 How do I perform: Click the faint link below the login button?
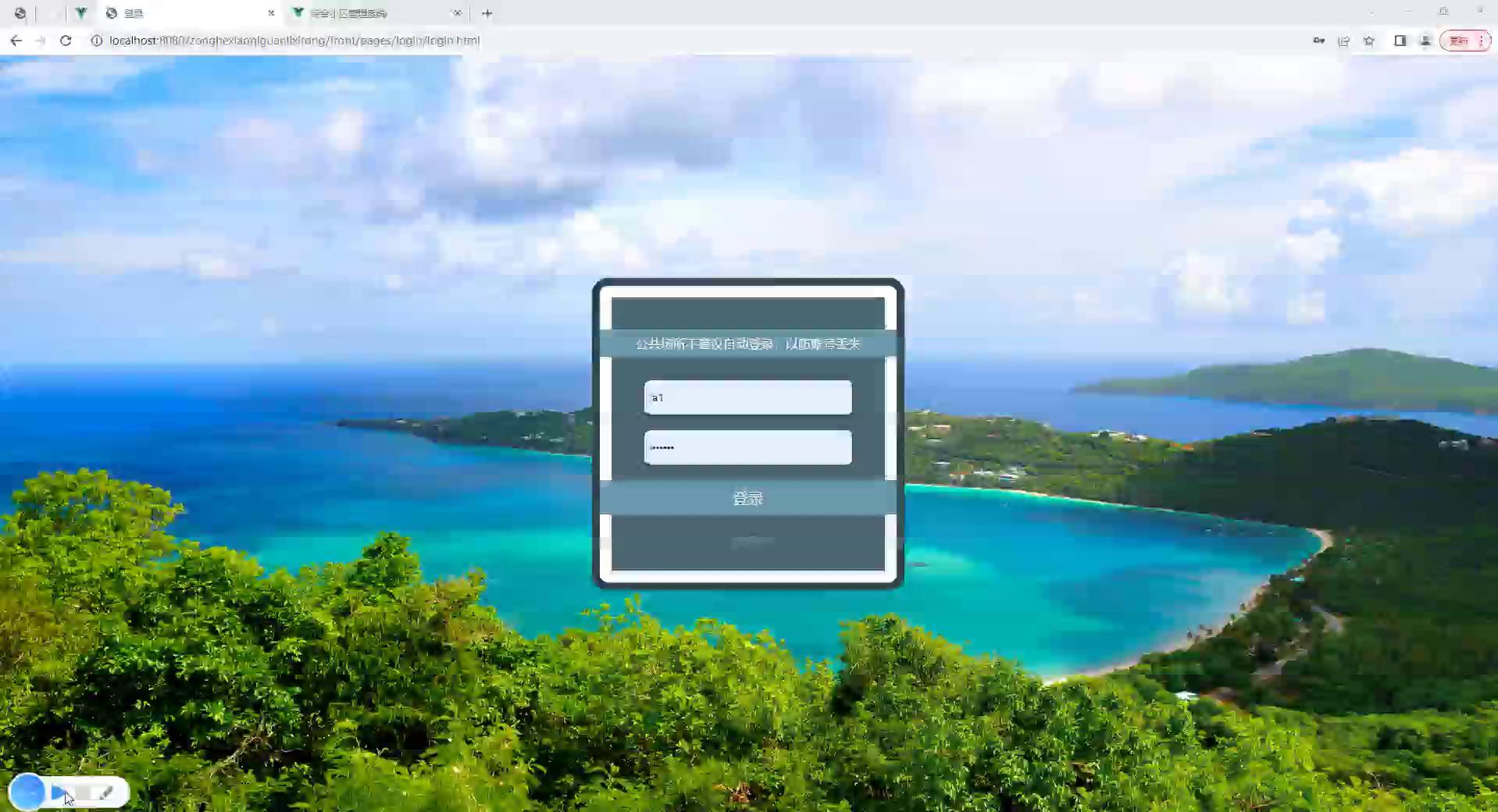click(x=751, y=541)
